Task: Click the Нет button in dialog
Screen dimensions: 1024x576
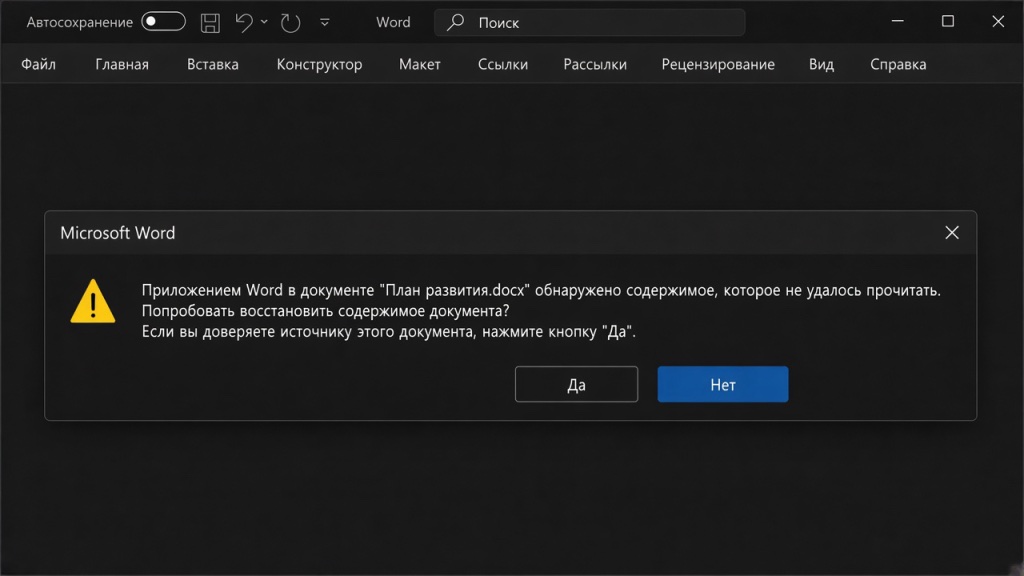Action: (x=723, y=384)
